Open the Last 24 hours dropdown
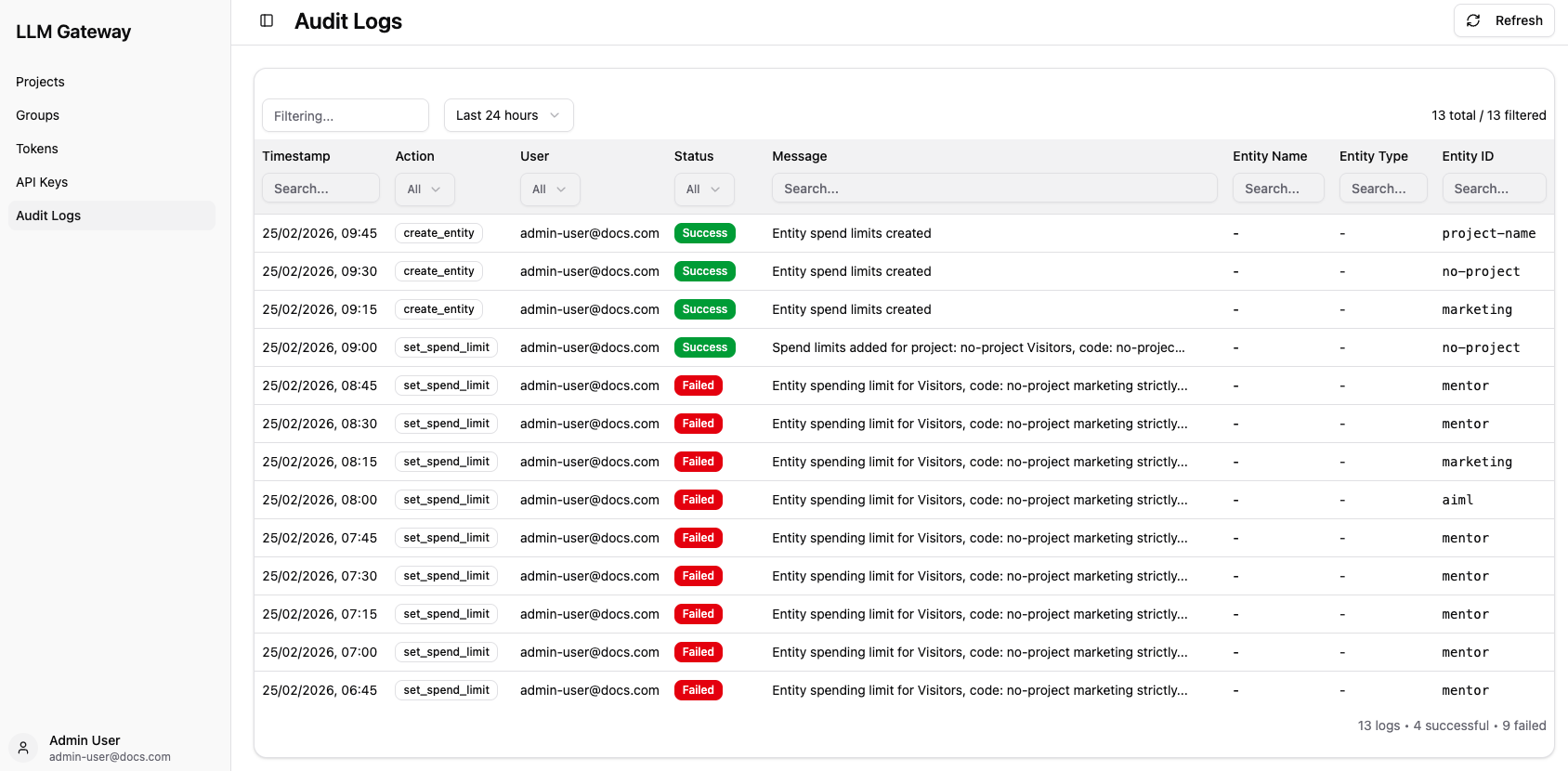Viewport: 1568px width, 771px height. (508, 115)
